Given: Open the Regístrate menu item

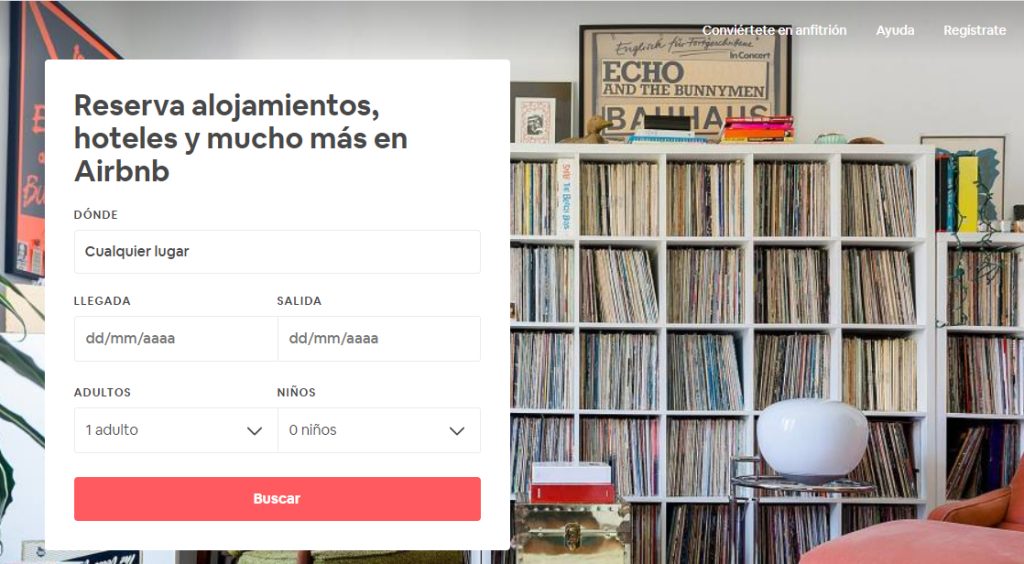Looking at the screenshot, I should [974, 30].
